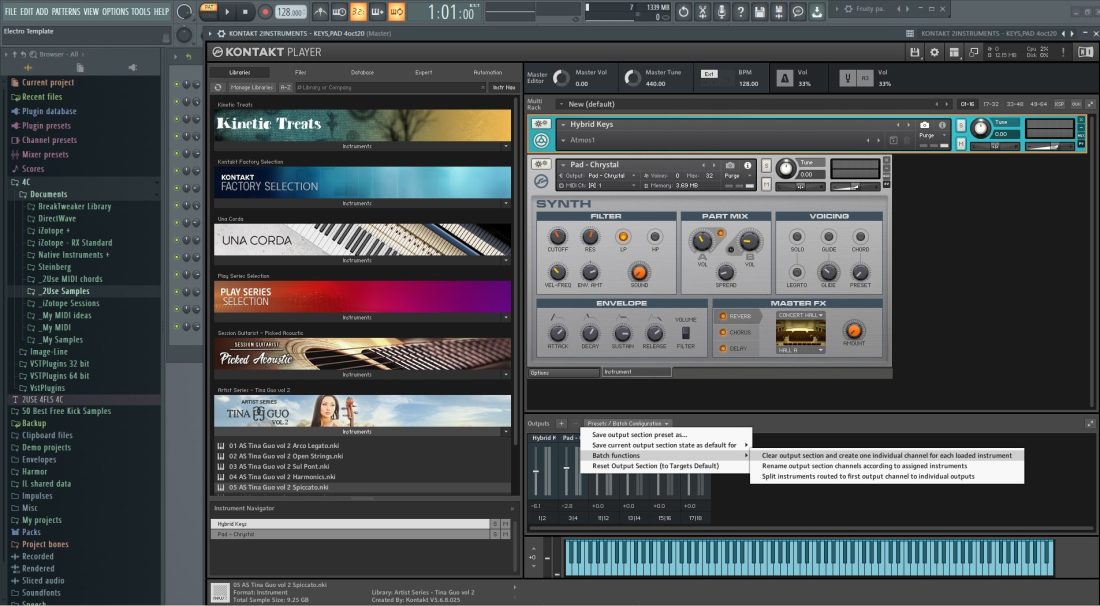Expand the Presets / Batch Configuration dropdown
Image resolution: width=1100 pixels, height=606 pixels.
(x=628, y=424)
